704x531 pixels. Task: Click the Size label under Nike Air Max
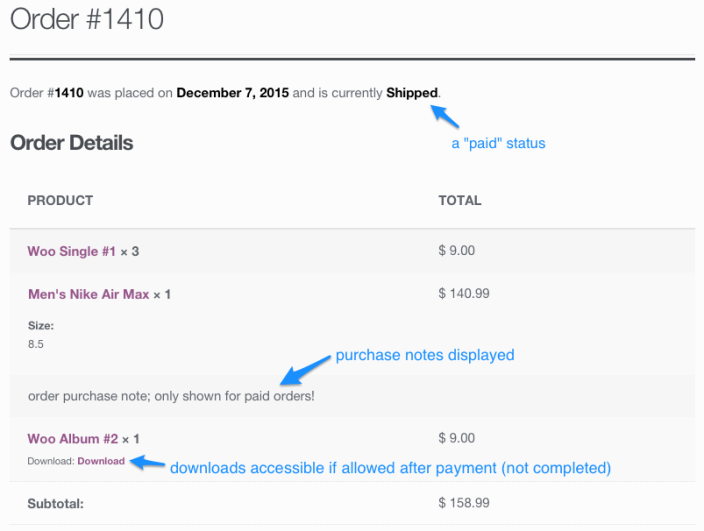click(40, 325)
